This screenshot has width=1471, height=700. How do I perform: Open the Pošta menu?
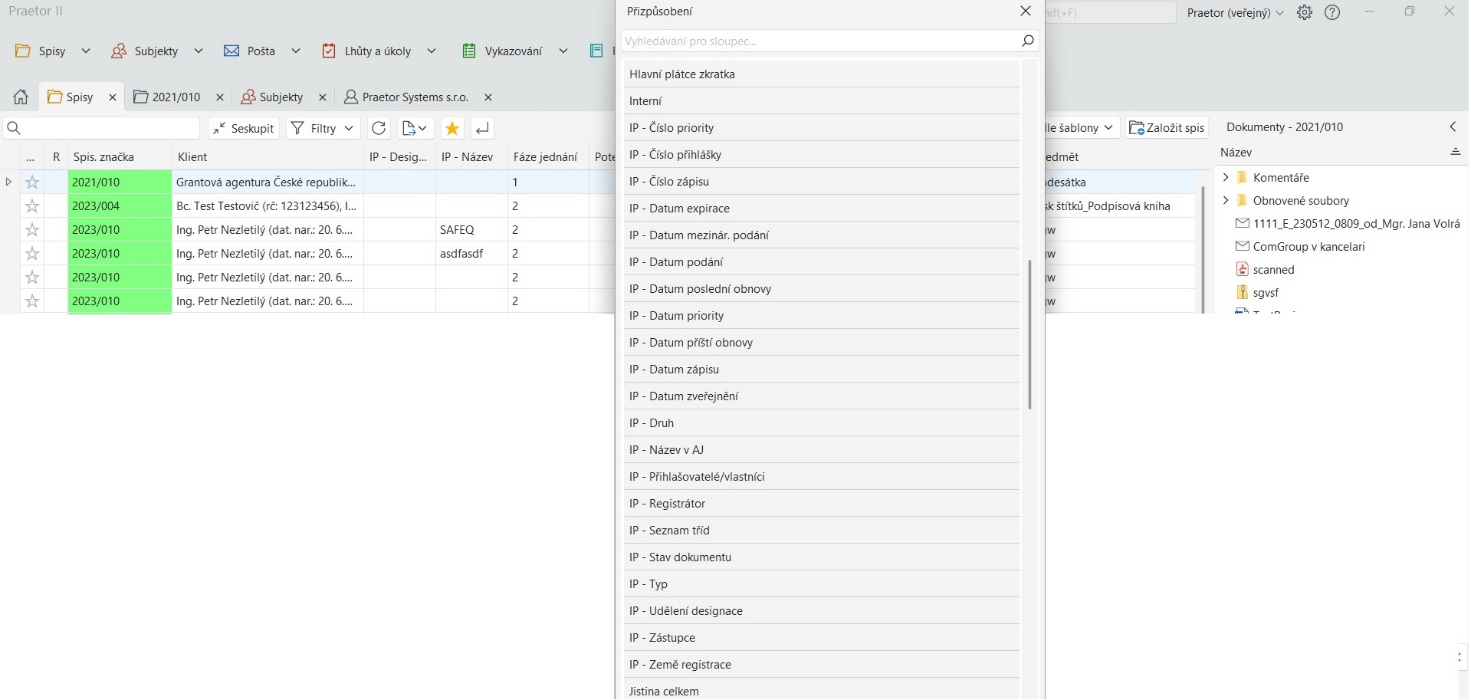pos(261,51)
